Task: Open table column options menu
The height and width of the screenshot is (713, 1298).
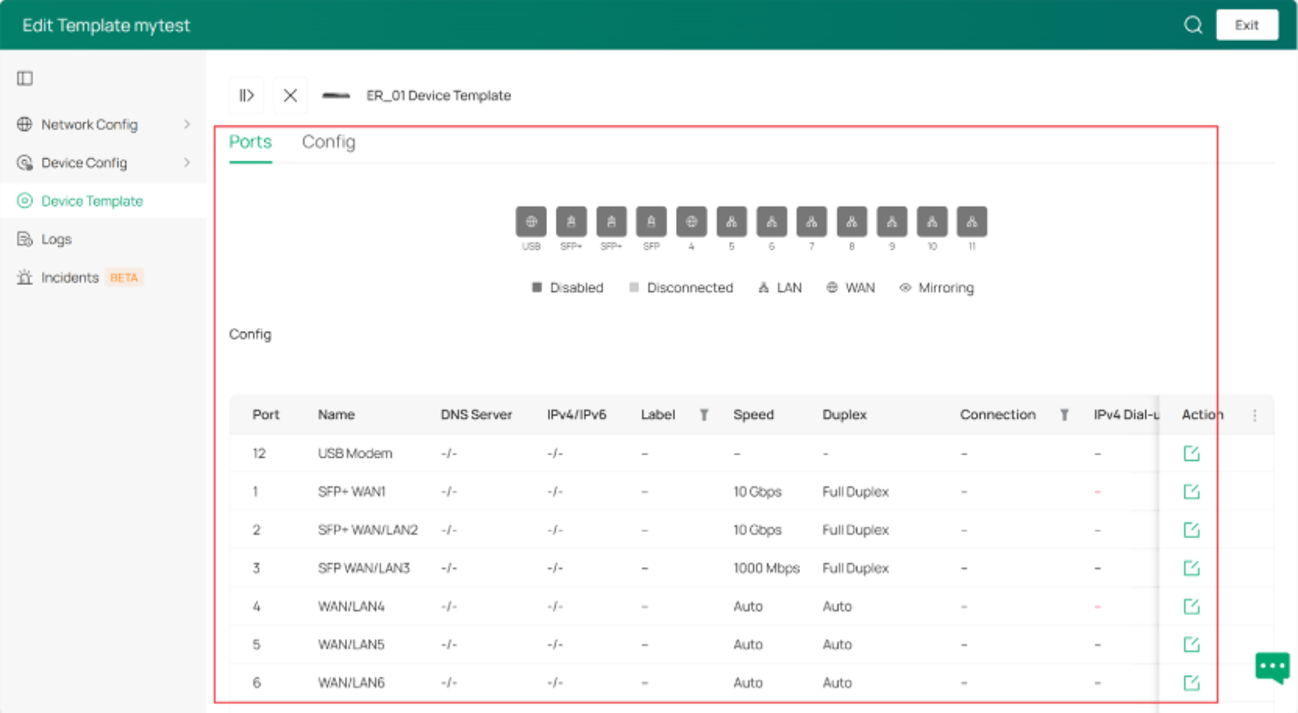Action: [x=1255, y=415]
